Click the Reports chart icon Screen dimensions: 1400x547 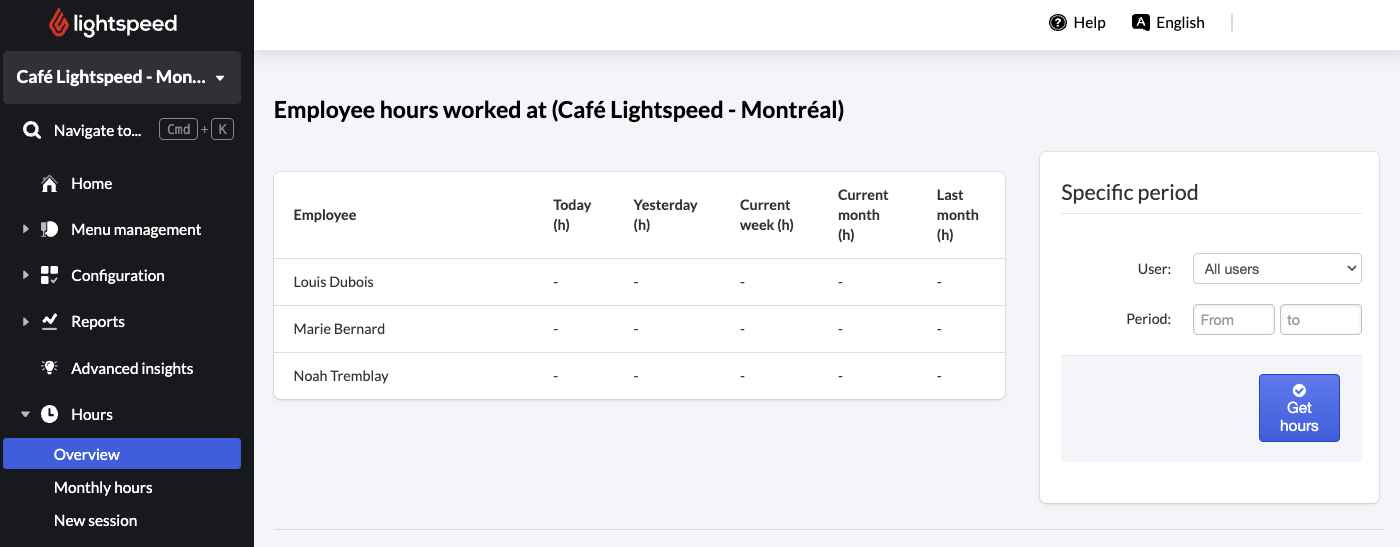click(49, 322)
